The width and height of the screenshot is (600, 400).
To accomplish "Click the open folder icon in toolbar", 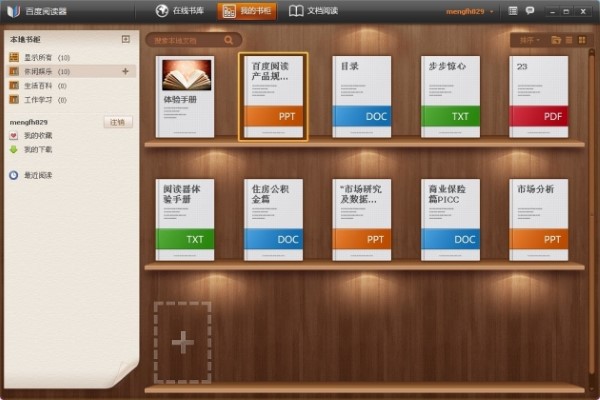I will coord(555,40).
